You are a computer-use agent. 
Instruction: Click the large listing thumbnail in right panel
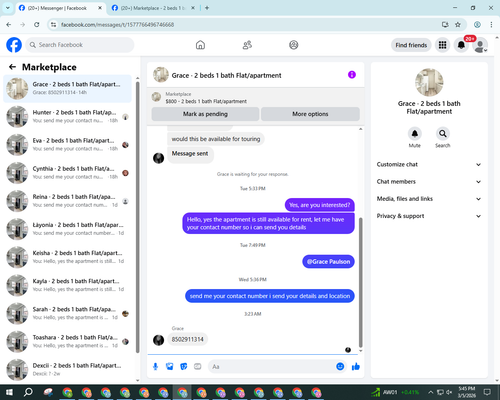[x=429, y=82]
